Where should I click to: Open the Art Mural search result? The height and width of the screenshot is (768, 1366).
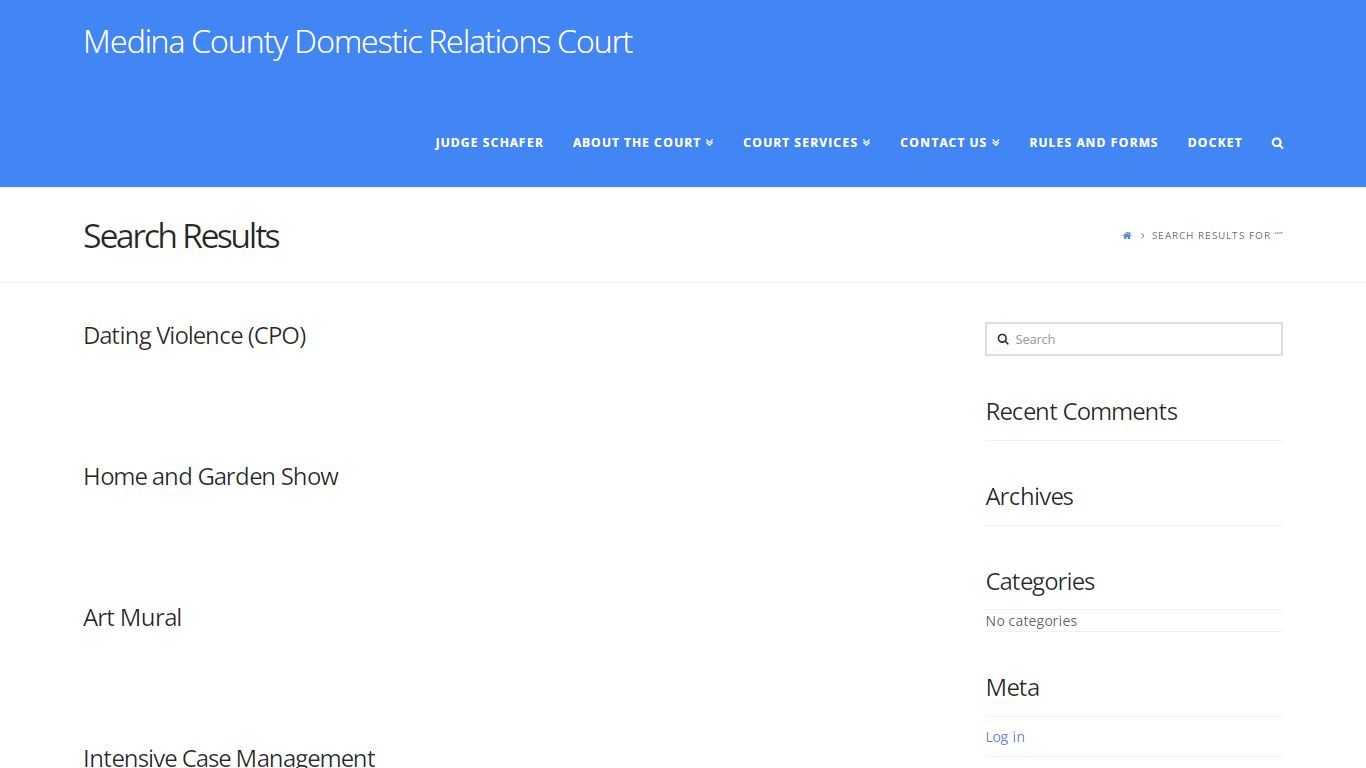pyautogui.click(x=132, y=618)
